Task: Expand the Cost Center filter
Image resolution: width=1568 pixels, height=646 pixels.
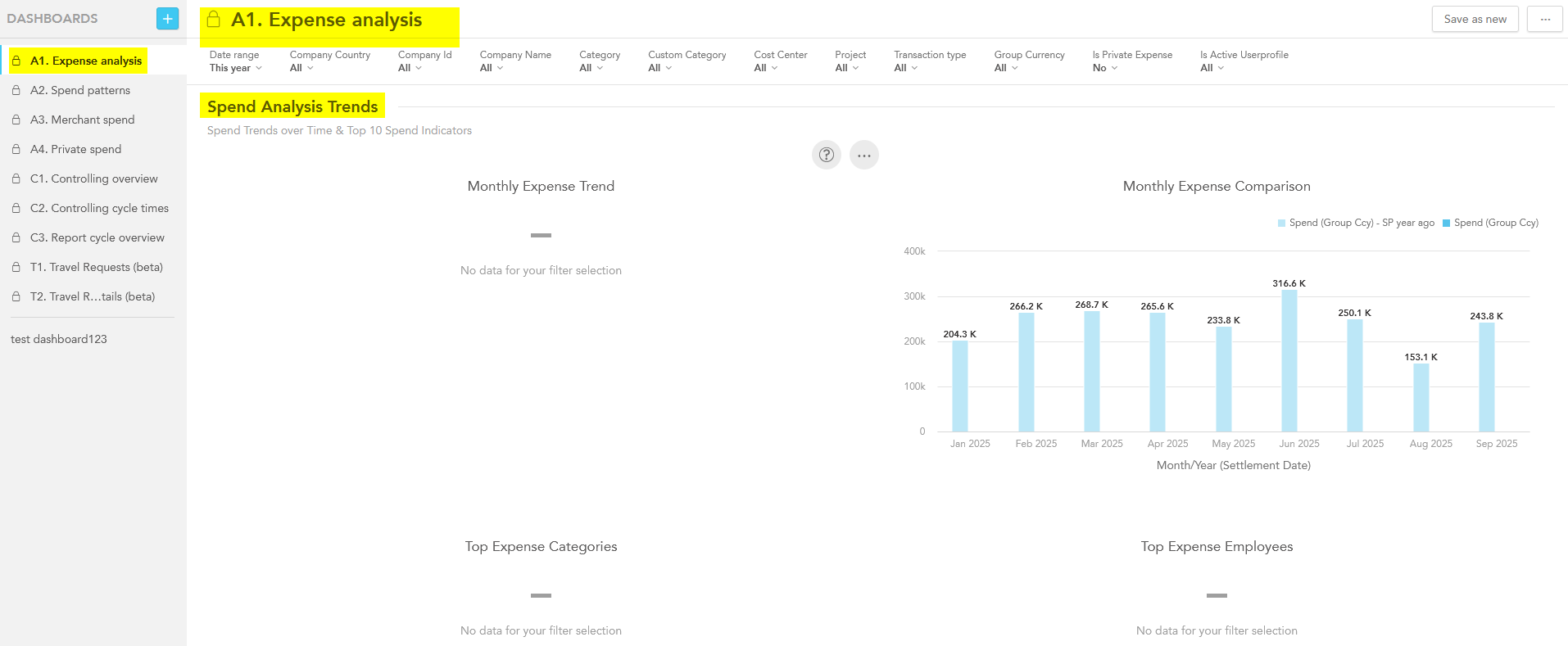Action: 780,61
